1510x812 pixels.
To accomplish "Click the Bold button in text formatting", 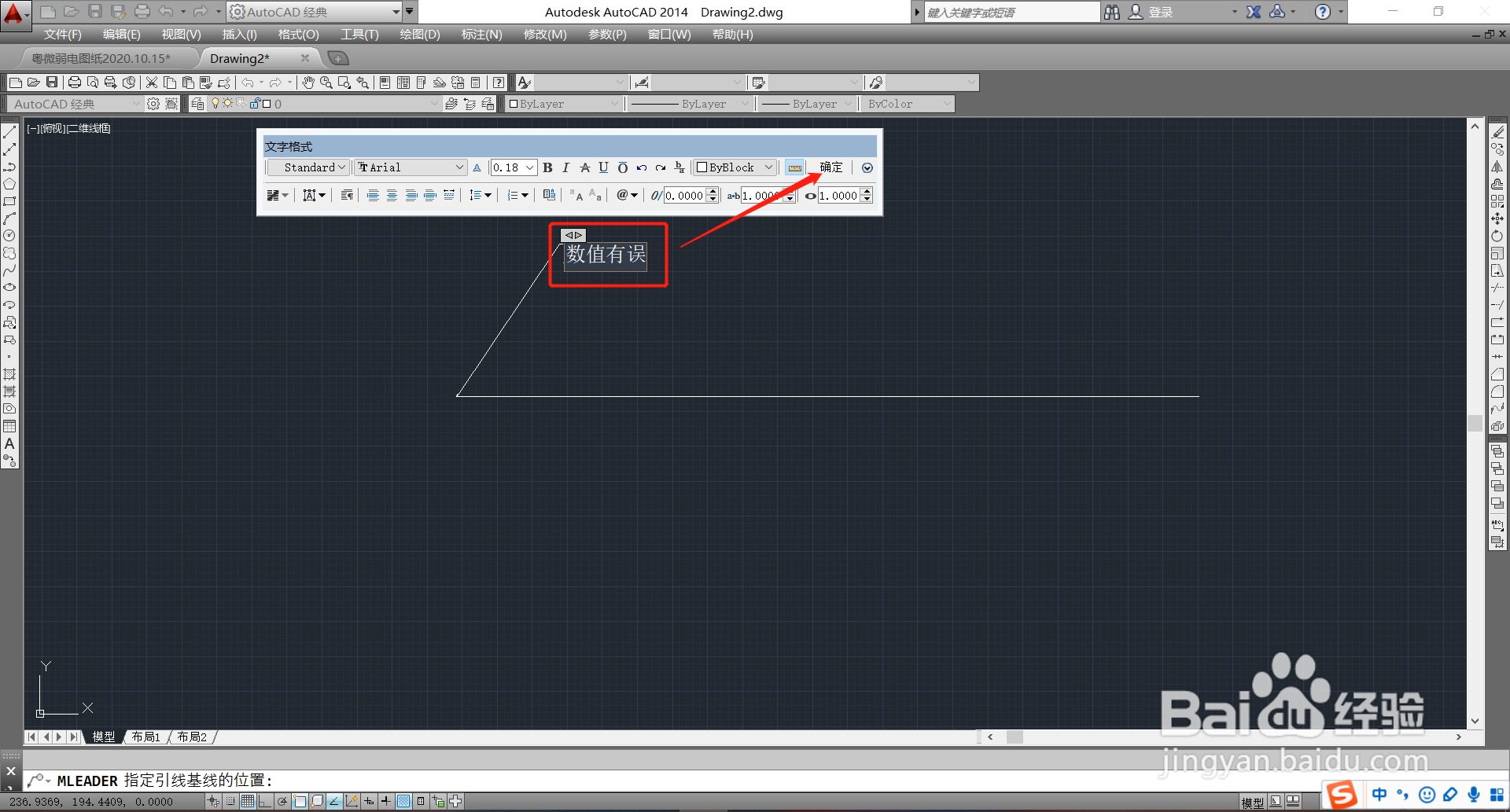I will pos(547,167).
